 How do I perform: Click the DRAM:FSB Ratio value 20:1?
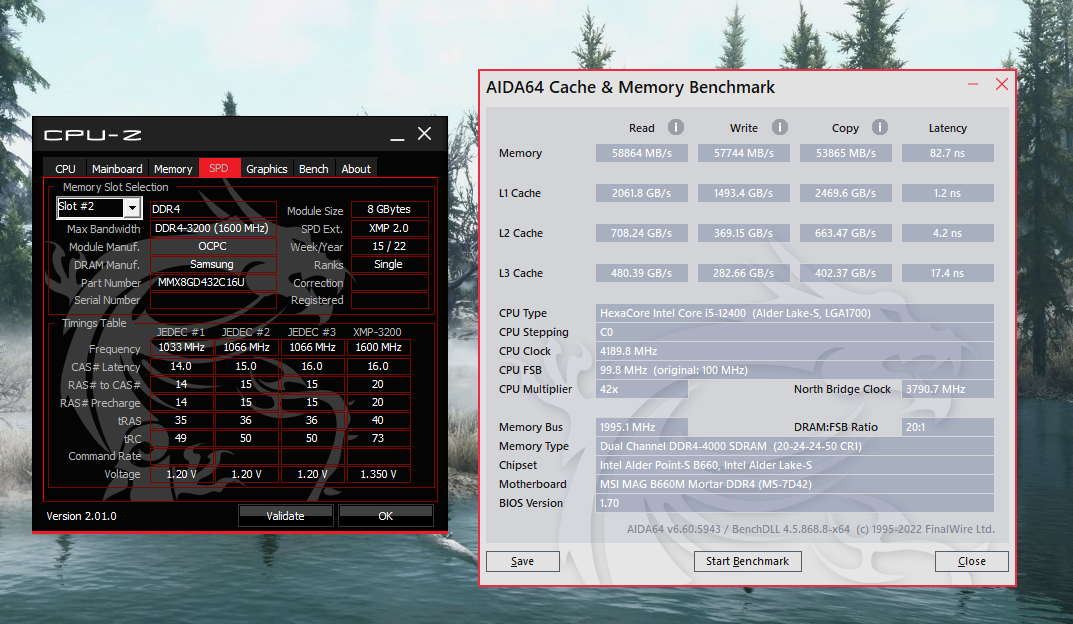(x=948, y=427)
